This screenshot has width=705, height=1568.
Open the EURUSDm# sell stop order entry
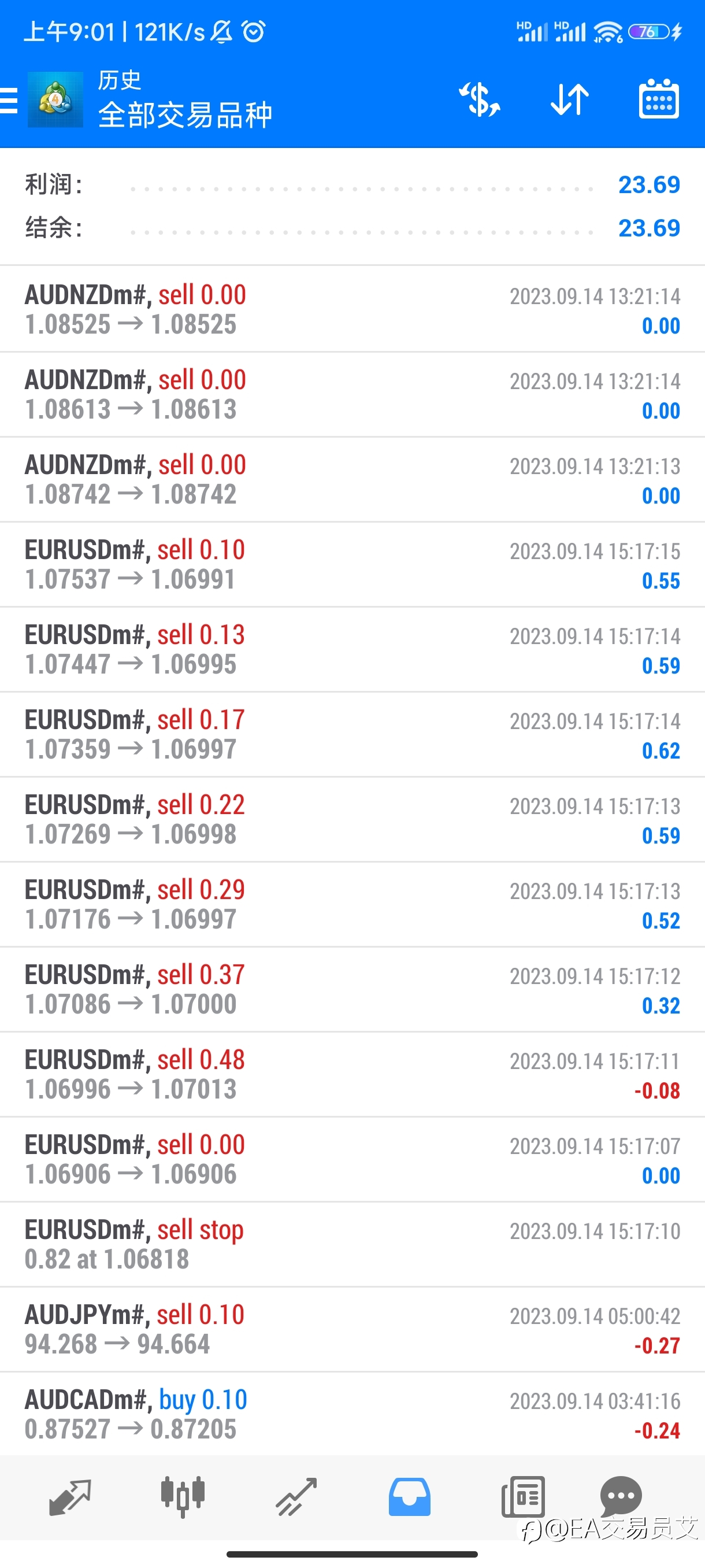pos(352,1244)
